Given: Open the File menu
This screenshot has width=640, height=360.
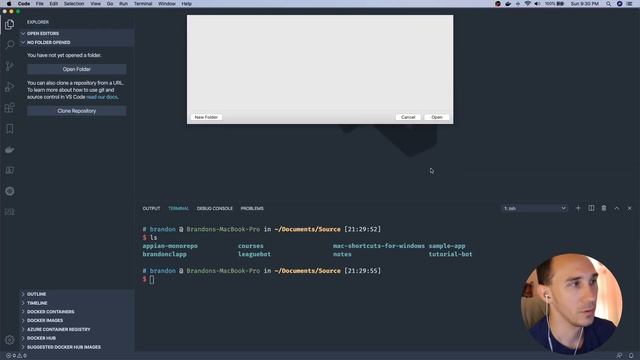Looking at the screenshot, I should pyautogui.click(x=40, y=4).
